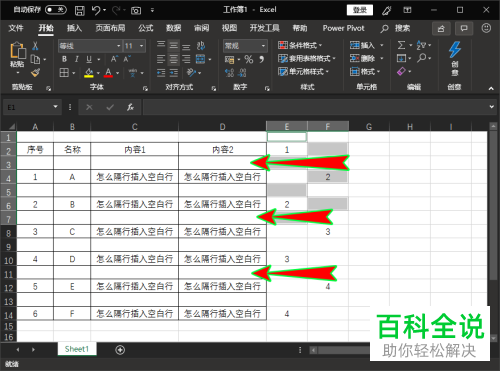
Task: Switch to the 数据 ribbon tab
Action: (173, 28)
